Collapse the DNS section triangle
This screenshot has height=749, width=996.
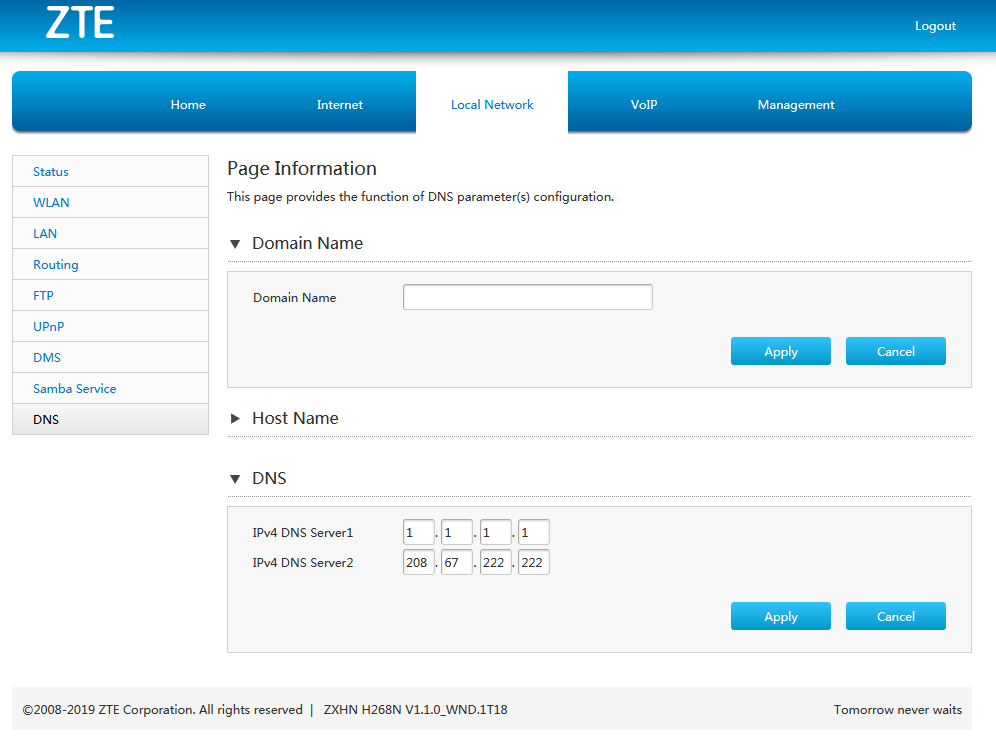point(235,479)
